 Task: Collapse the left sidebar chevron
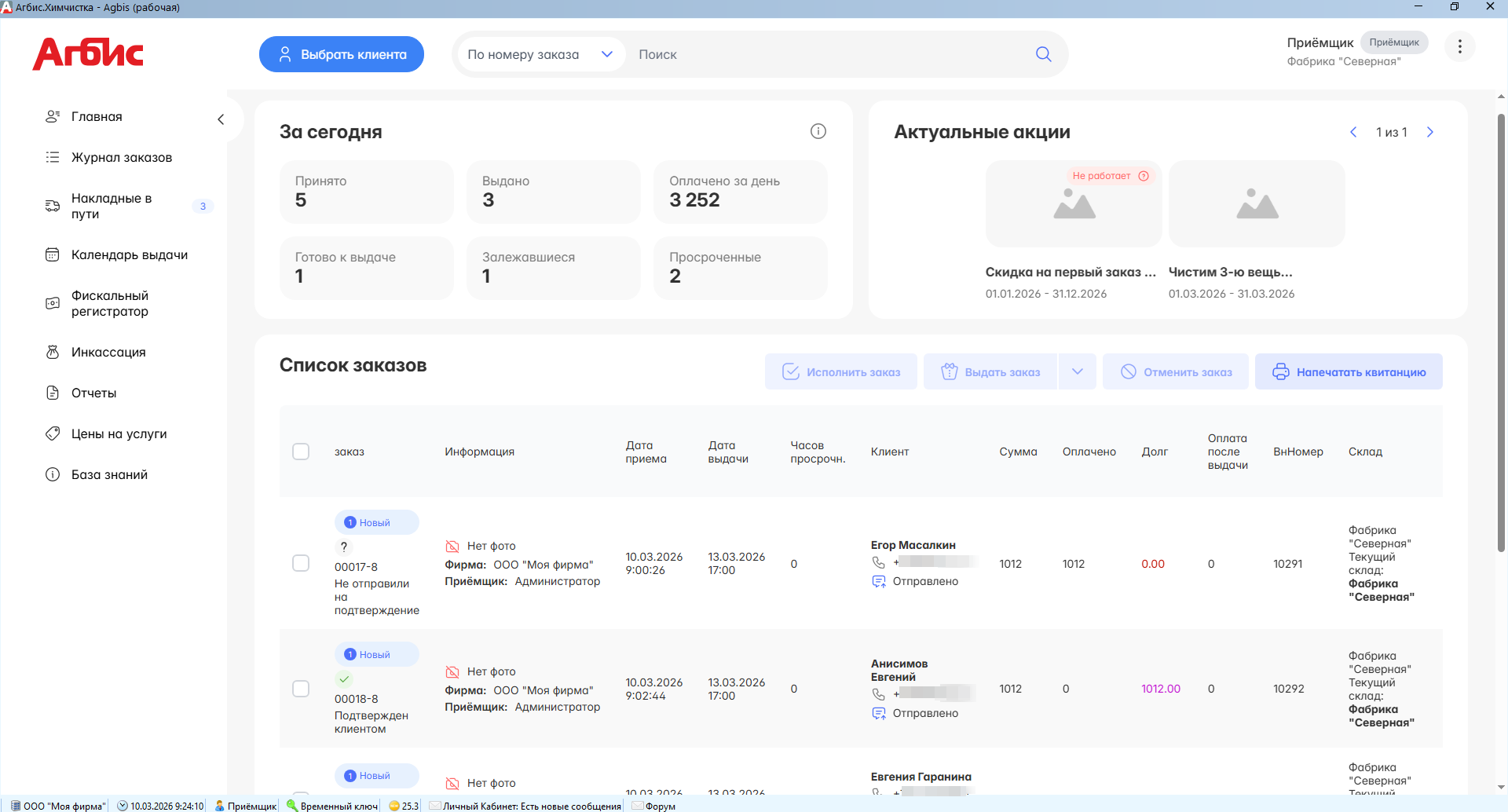[221, 119]
